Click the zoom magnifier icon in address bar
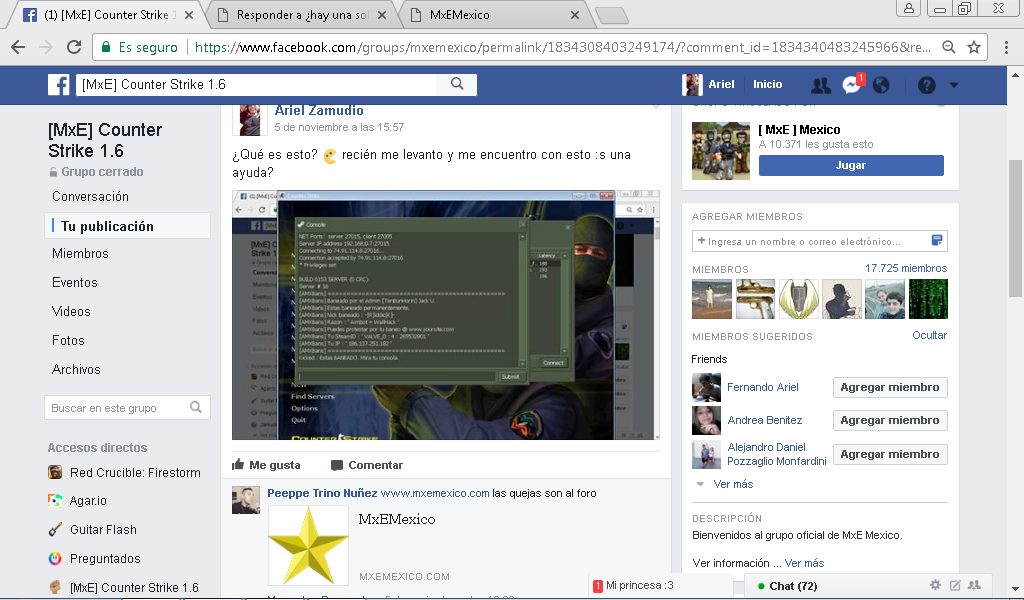 [x=949, y=47]
